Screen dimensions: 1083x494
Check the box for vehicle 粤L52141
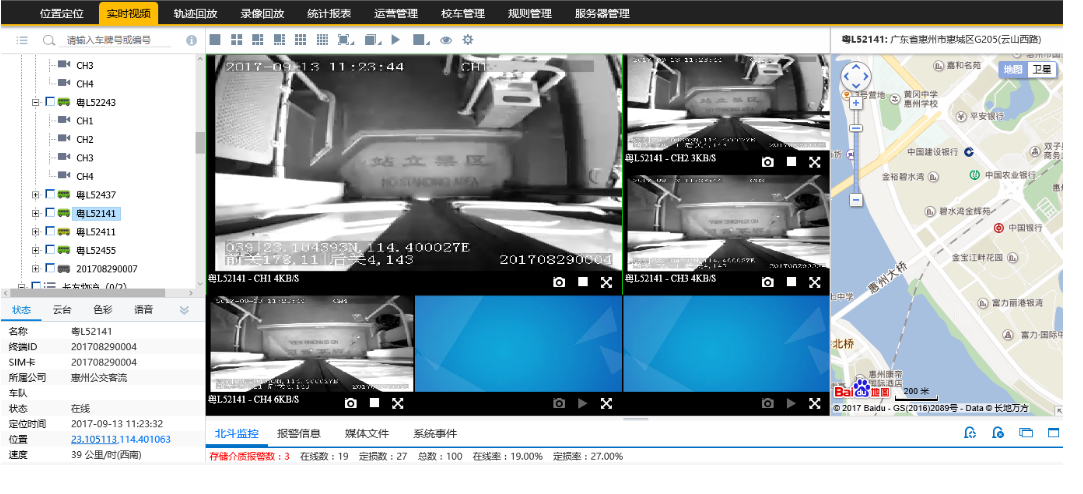pos(50,213)
